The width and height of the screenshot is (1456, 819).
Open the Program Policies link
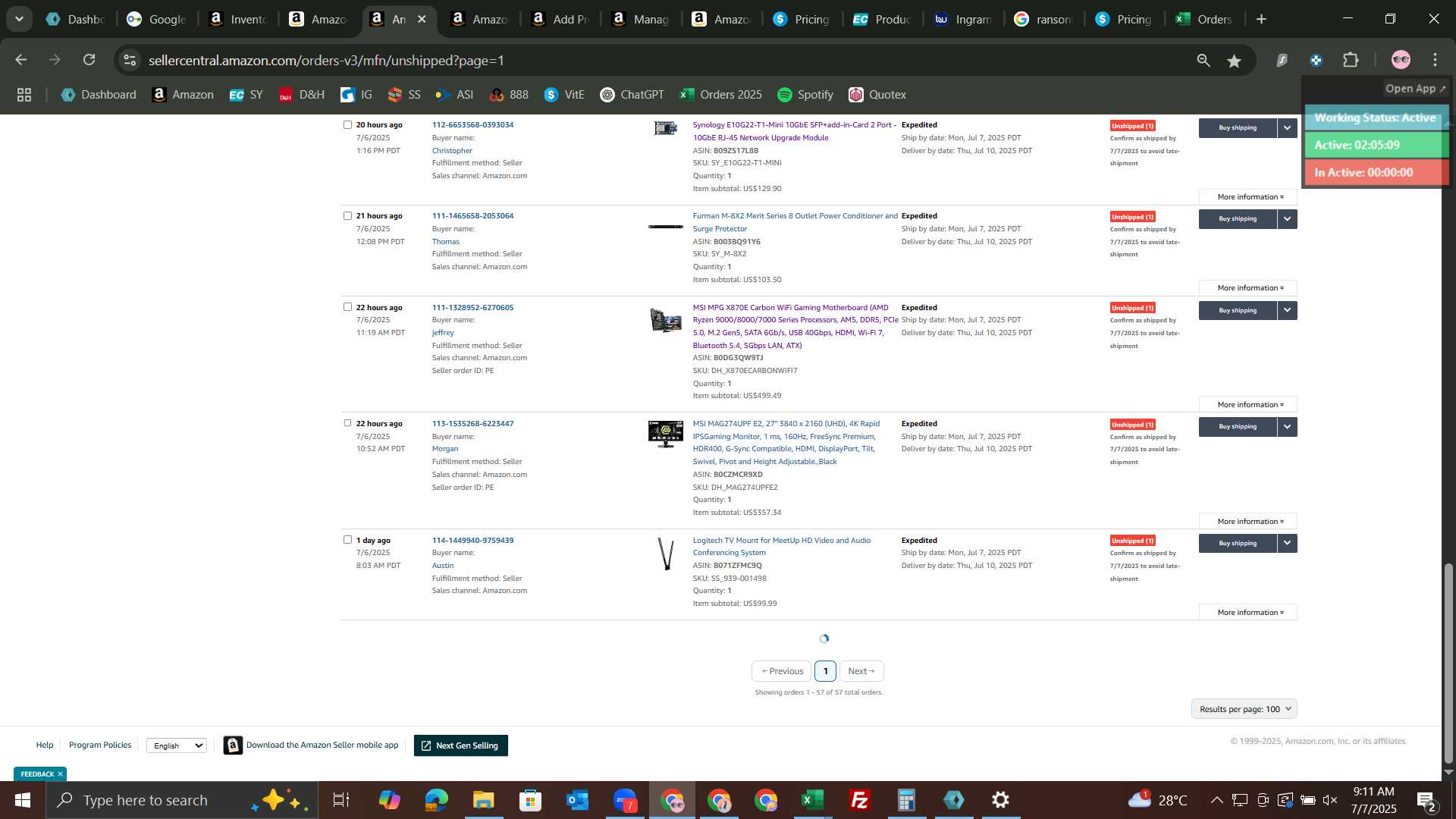pos(100,745)
